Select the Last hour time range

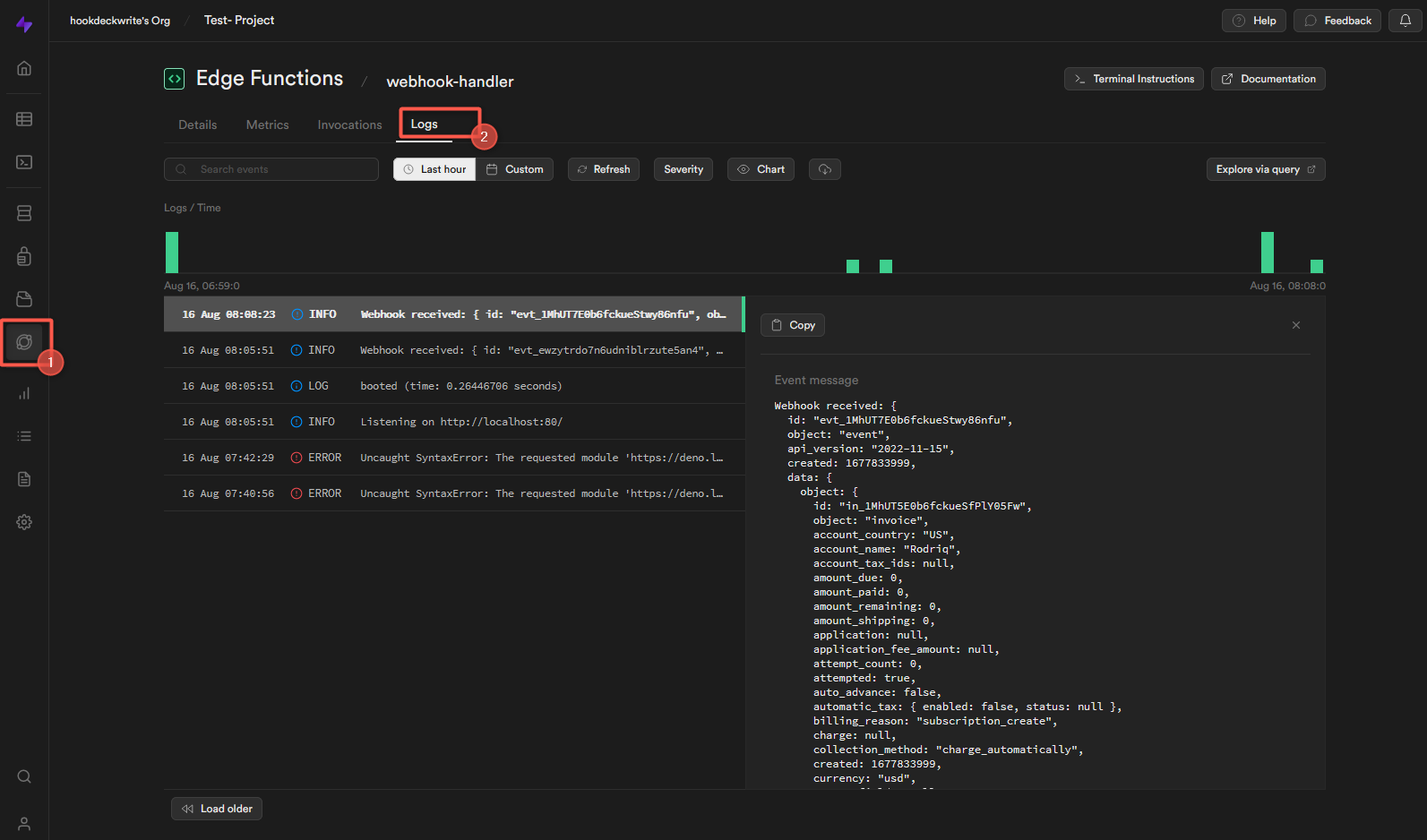(434, 169)
